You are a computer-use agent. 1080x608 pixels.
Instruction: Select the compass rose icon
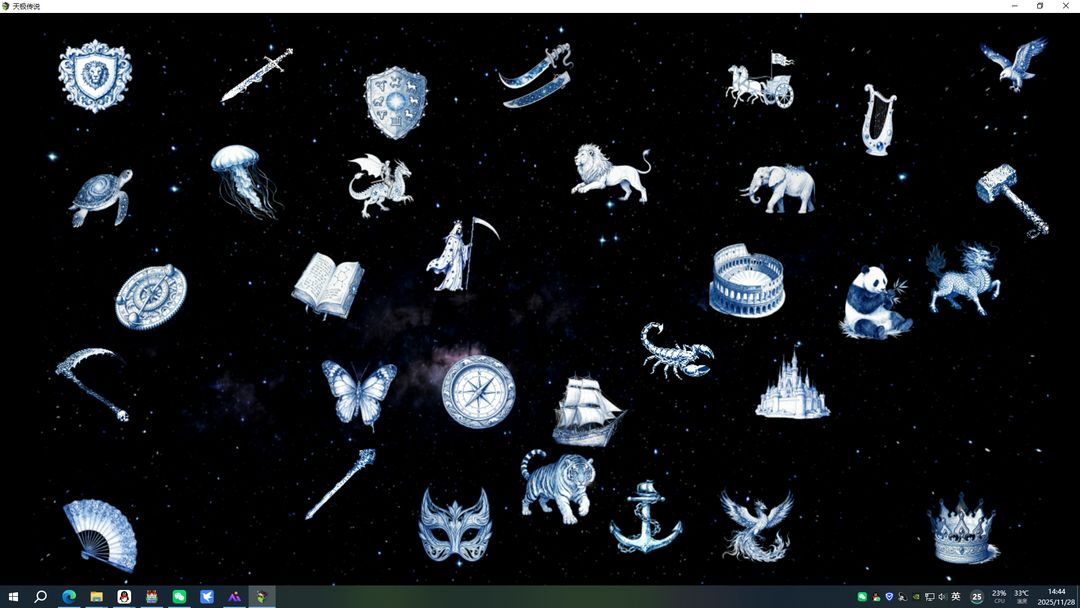point(478,390)
